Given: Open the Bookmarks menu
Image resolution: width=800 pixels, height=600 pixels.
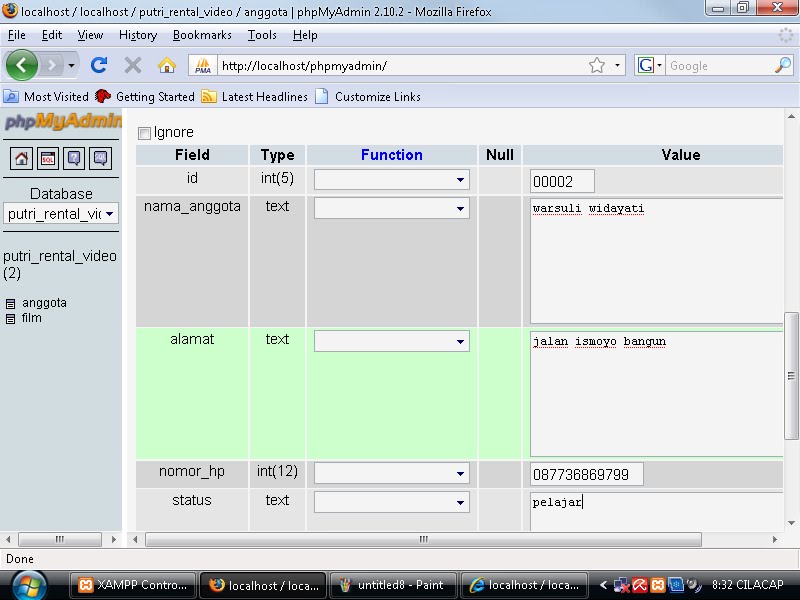Looking at the screenshot, I should click(x=202, y=35).
